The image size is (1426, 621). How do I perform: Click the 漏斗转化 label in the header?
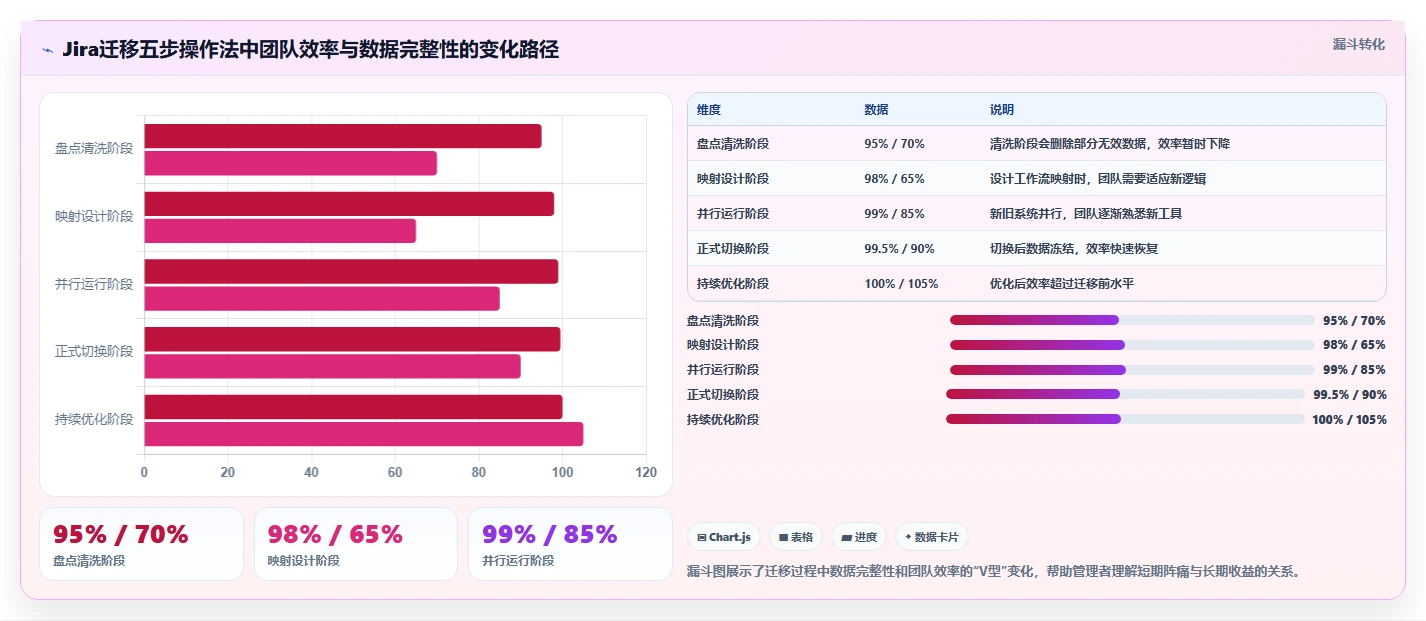1359,44
